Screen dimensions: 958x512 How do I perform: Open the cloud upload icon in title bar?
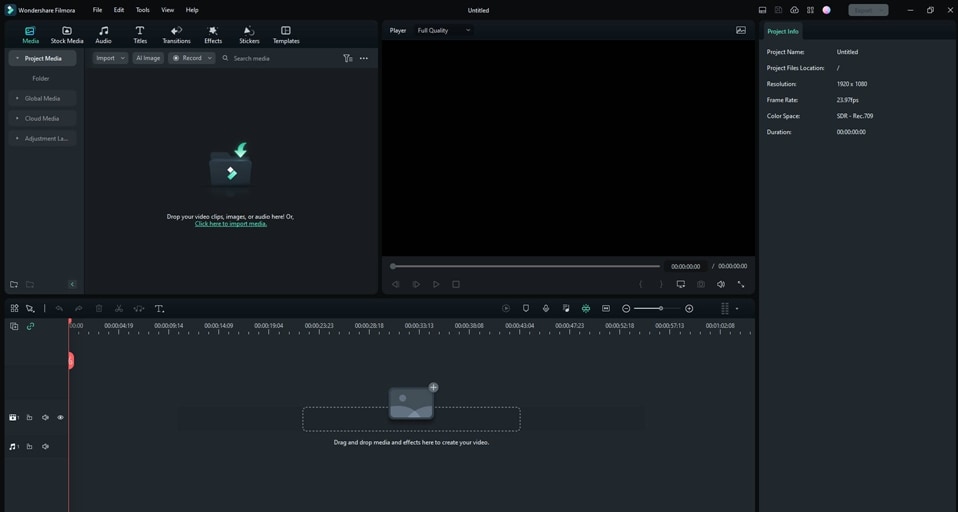[x=794, y=10]
